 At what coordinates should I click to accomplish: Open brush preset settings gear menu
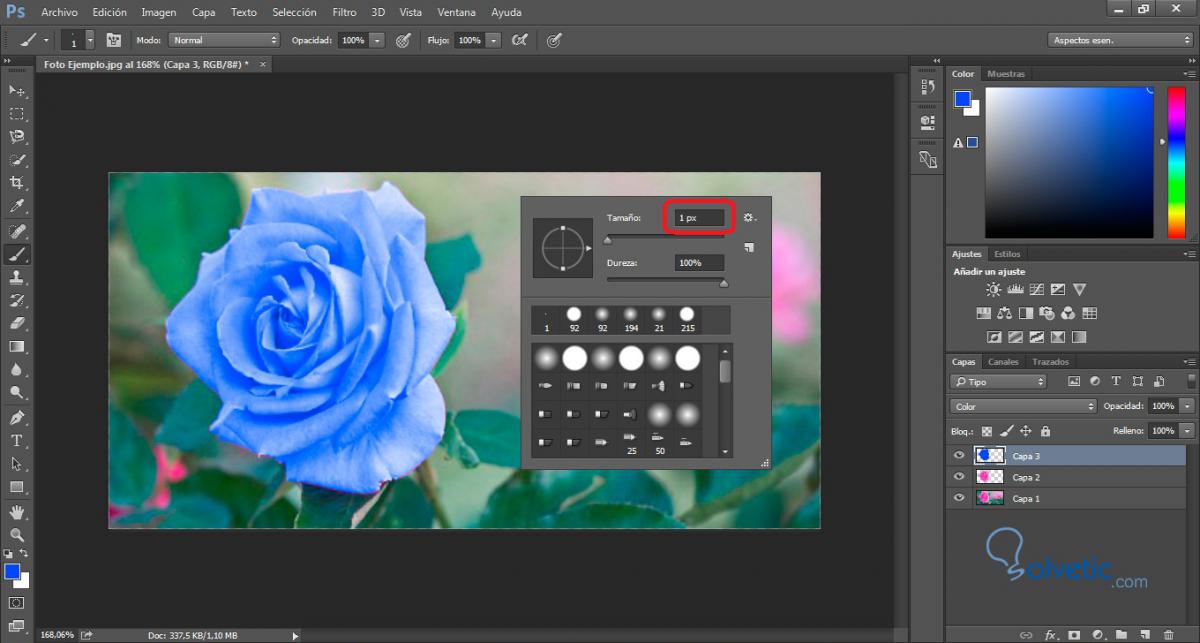749,217
